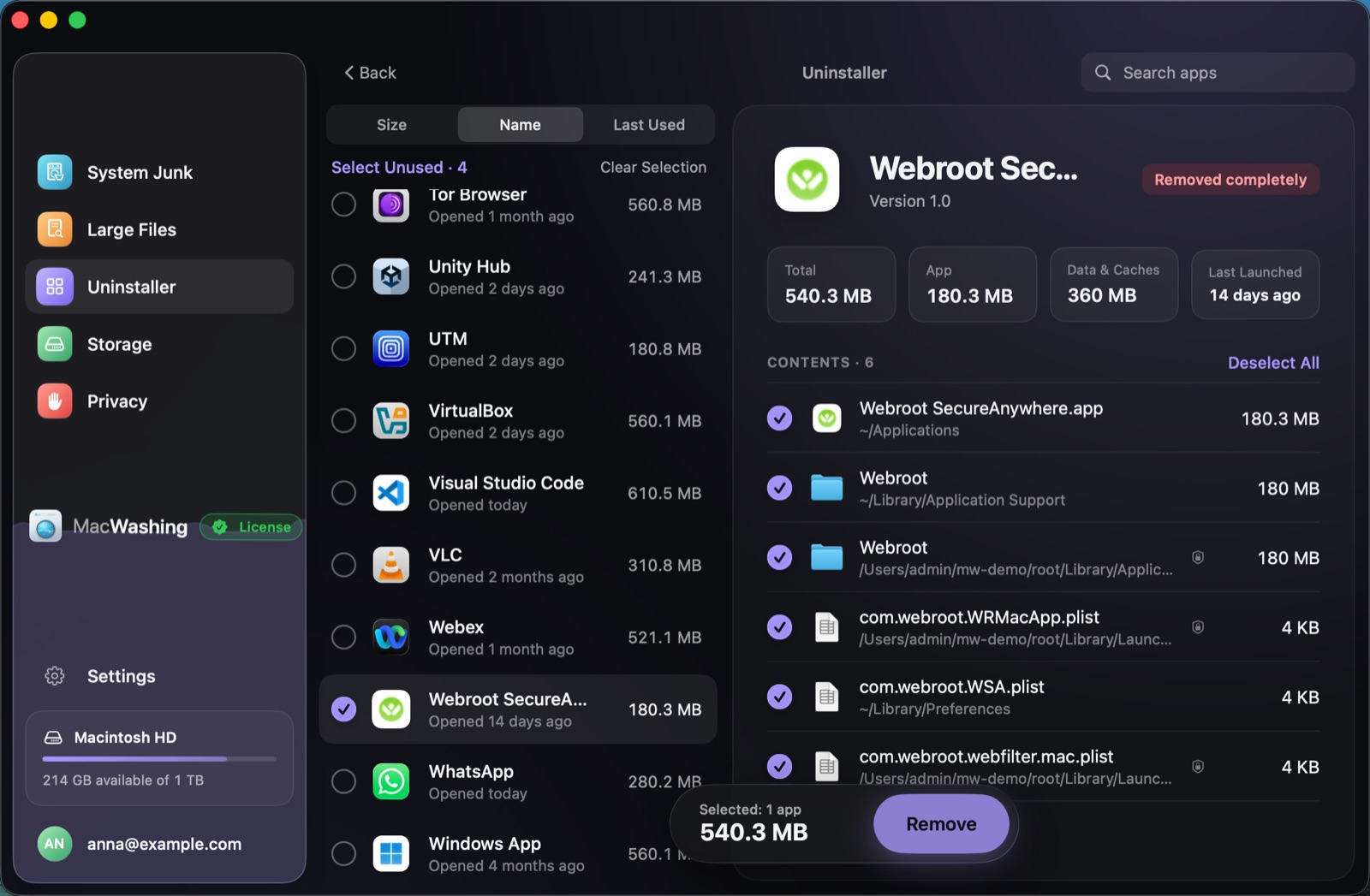
Task: Open Storage section icon
Action: pos(55,344)
